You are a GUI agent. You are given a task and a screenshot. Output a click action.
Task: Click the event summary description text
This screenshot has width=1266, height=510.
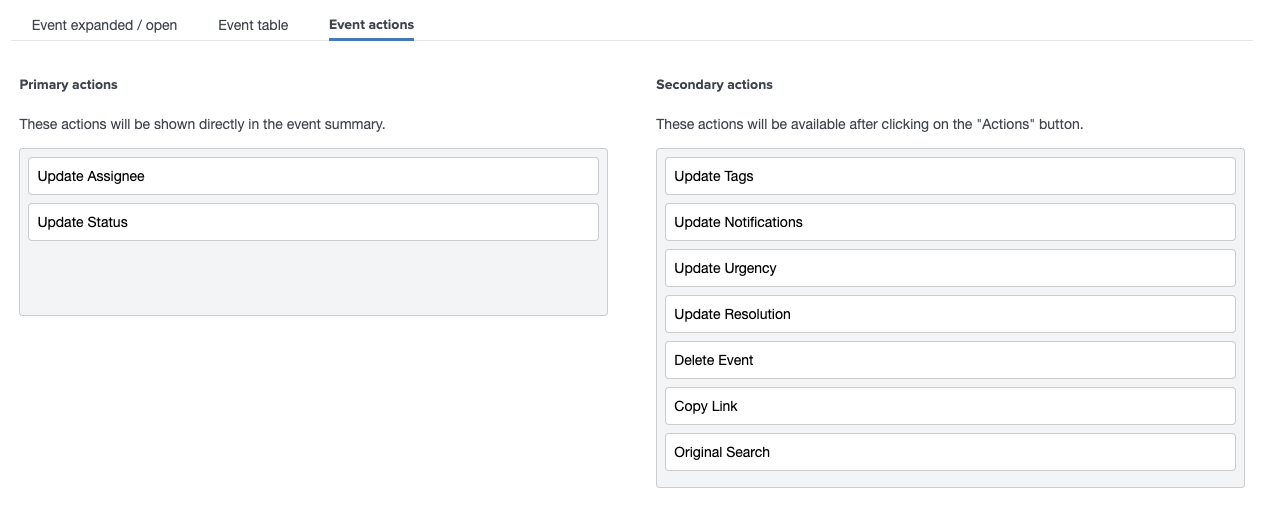click(x=202, y=125)
